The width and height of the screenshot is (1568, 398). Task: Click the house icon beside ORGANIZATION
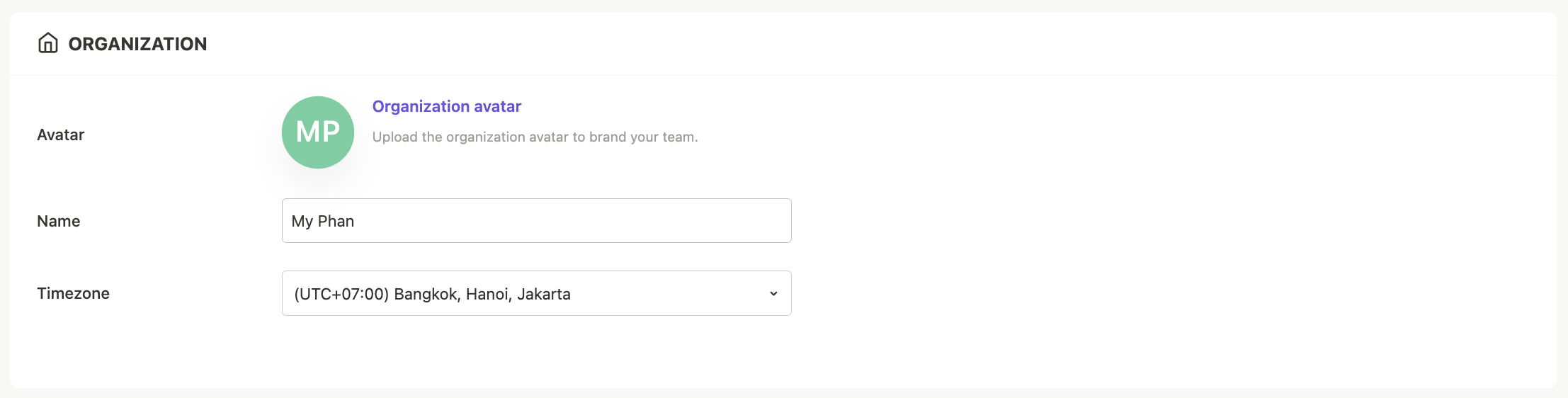point(47,43)
